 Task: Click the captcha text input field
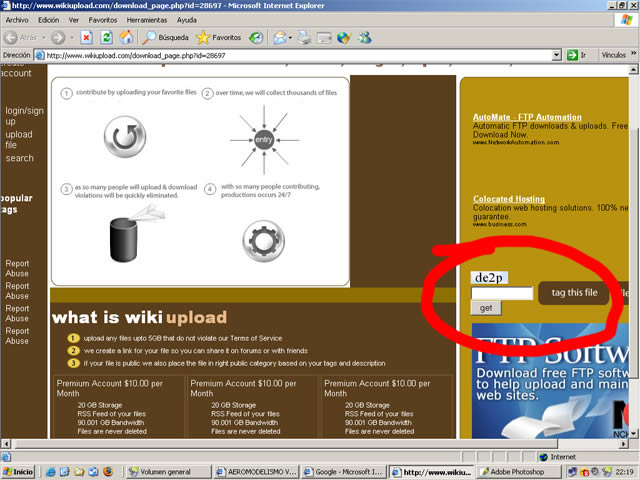[x=502, y=293]
